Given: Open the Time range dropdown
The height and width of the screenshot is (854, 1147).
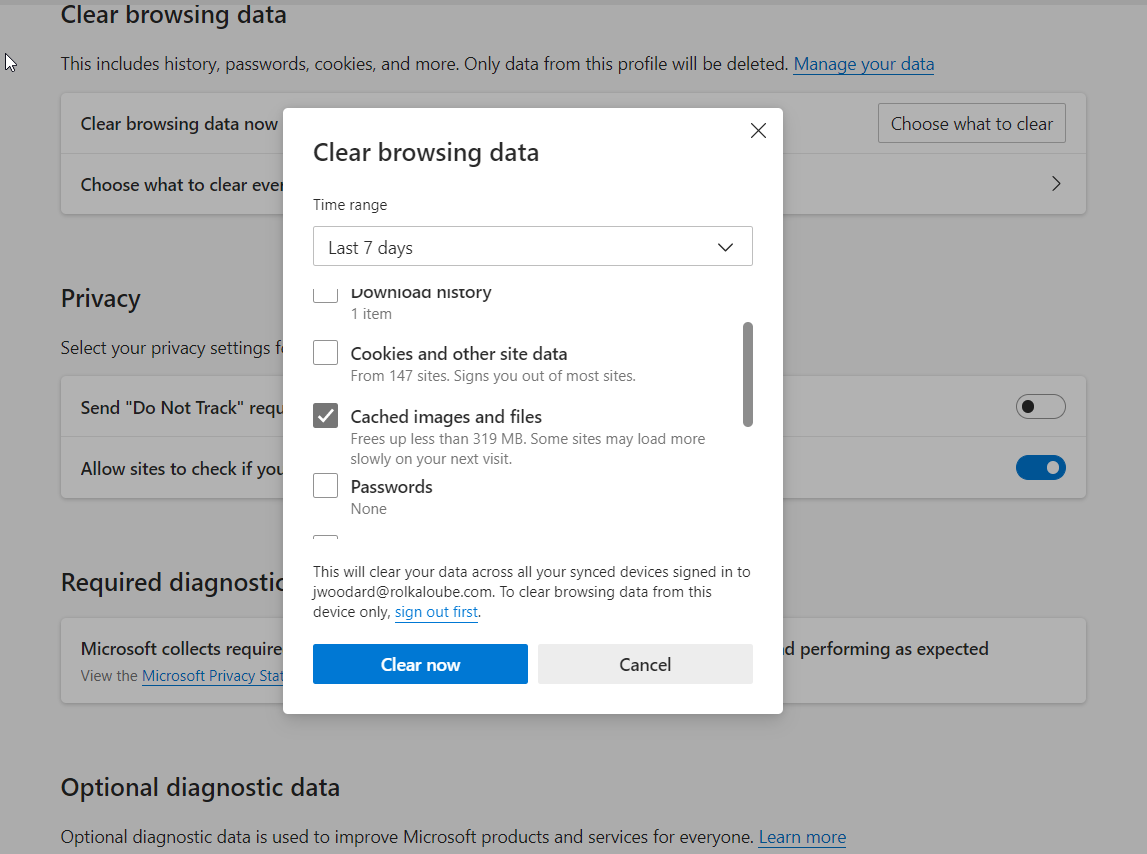Looking at the screenshot, I should 532,246.
